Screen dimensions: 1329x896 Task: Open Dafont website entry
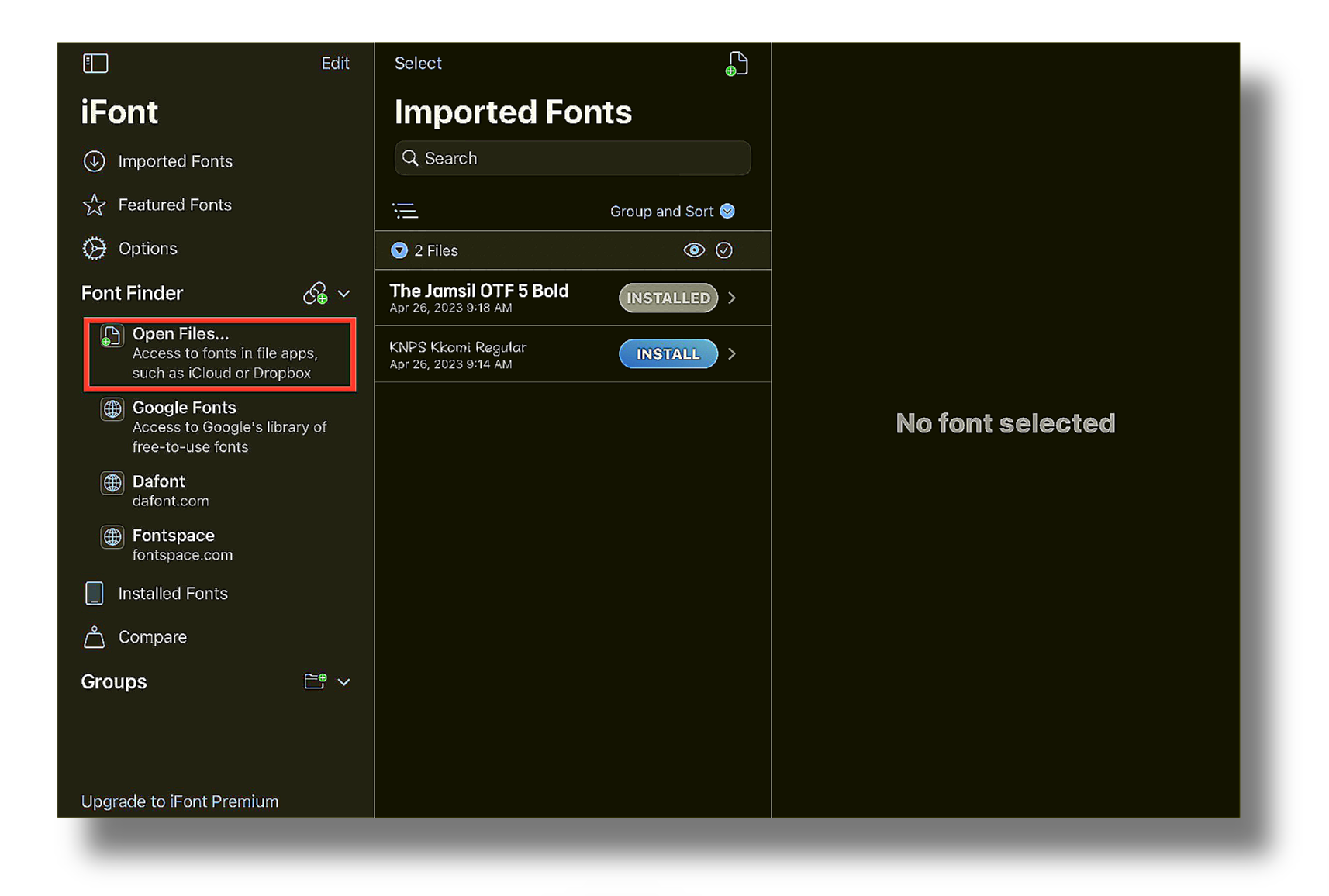click(220, 491)
